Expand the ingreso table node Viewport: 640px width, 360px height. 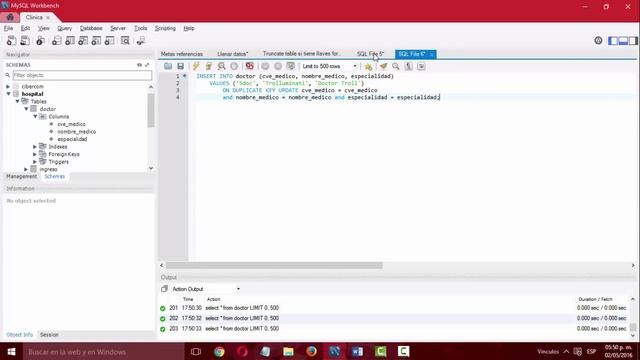point(26,169)
